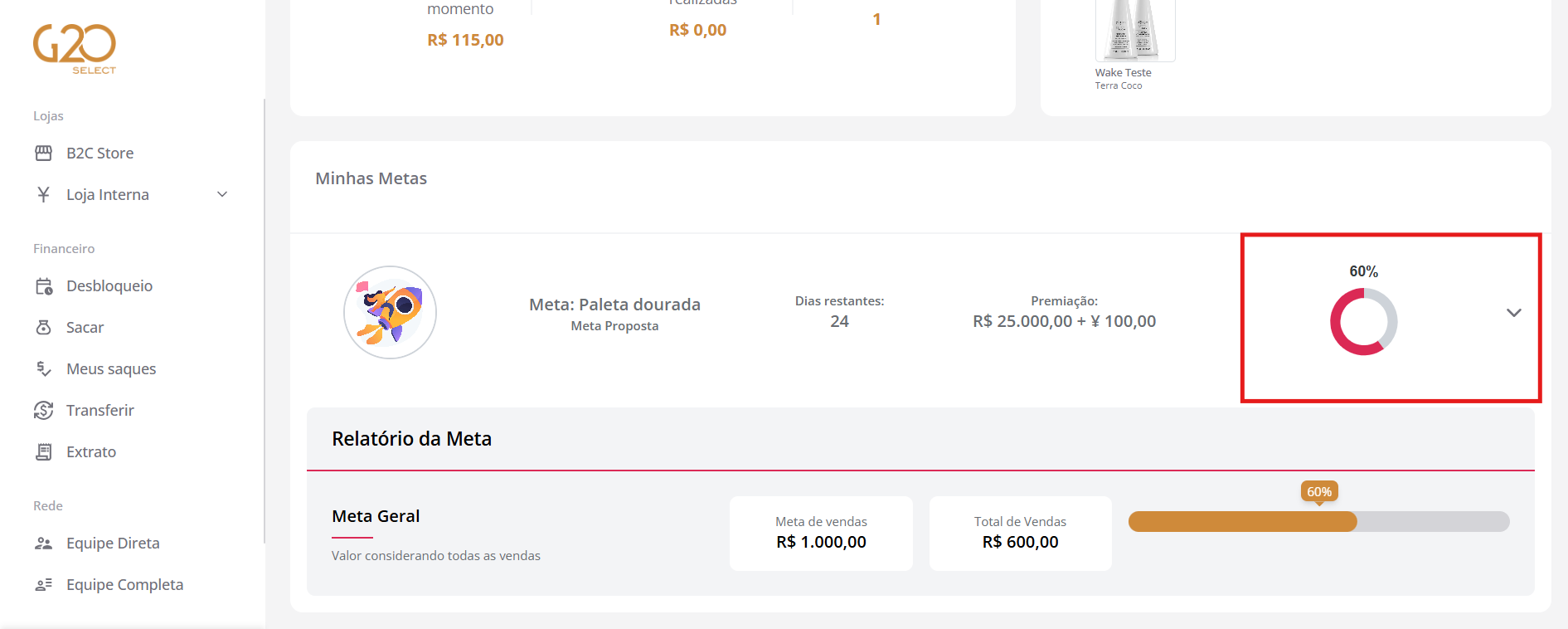Click the orange Meta Geral progress bar
The image size is (1568, 629).
1242,521
